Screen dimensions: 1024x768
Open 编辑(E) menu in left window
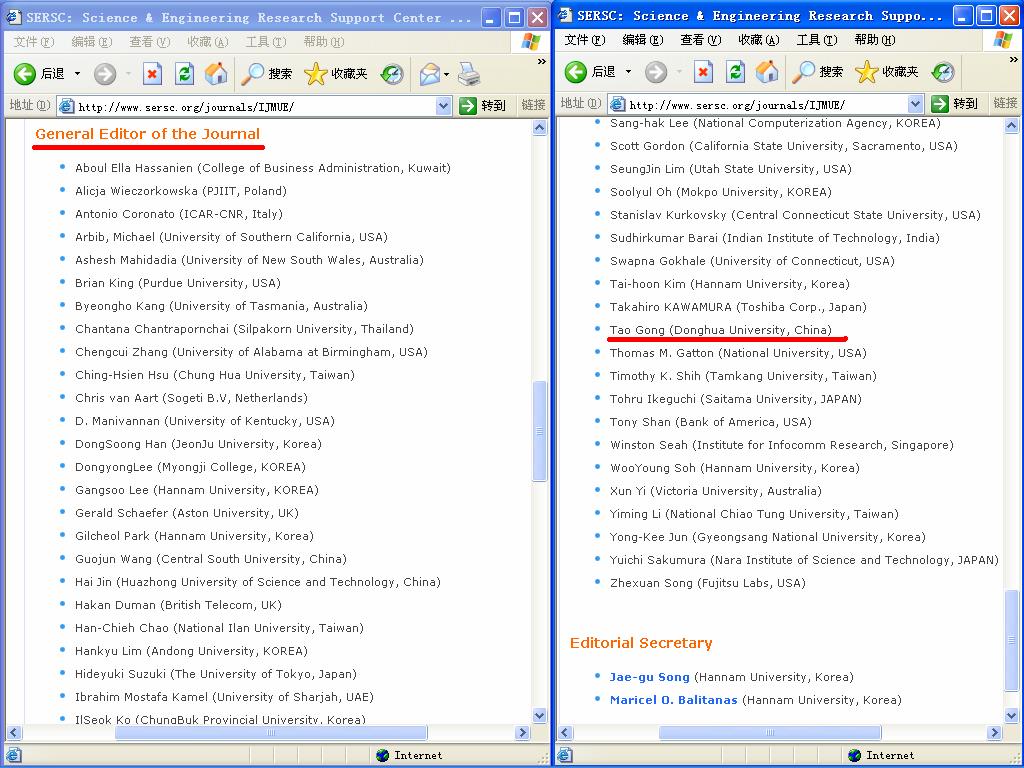[91, 42]
